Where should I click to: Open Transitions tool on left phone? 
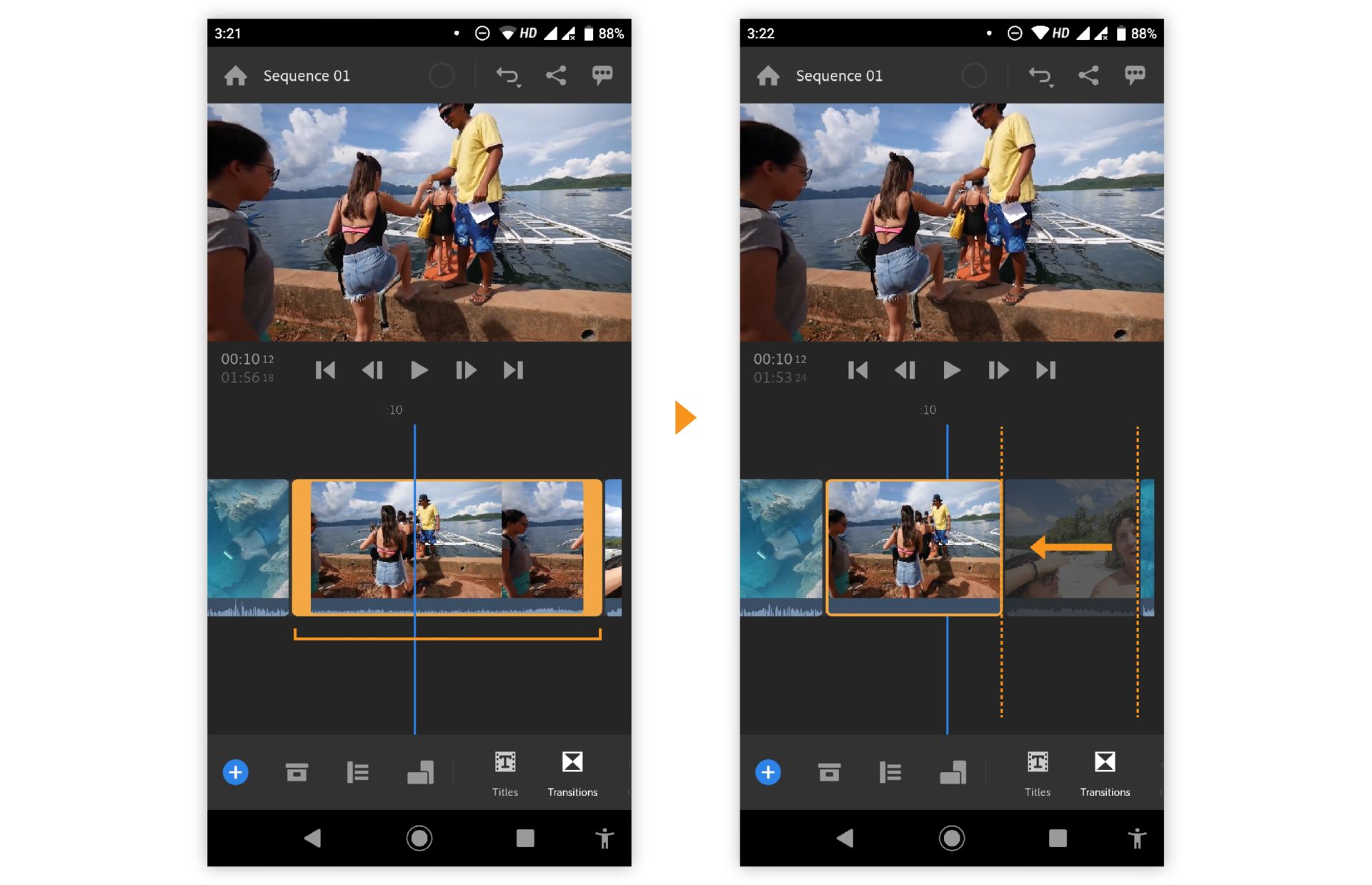pyautogui.click(x=572, y=773)
